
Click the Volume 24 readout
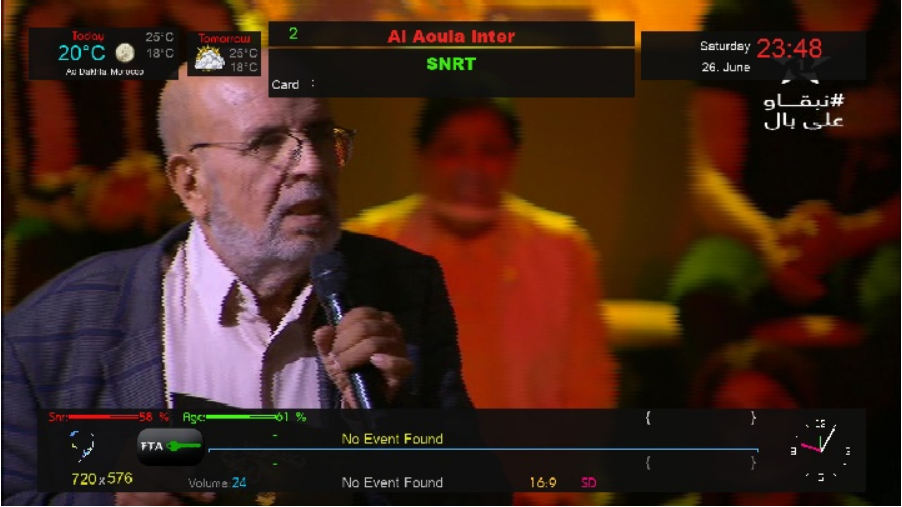pyautogui.click(x=217, y=483)
